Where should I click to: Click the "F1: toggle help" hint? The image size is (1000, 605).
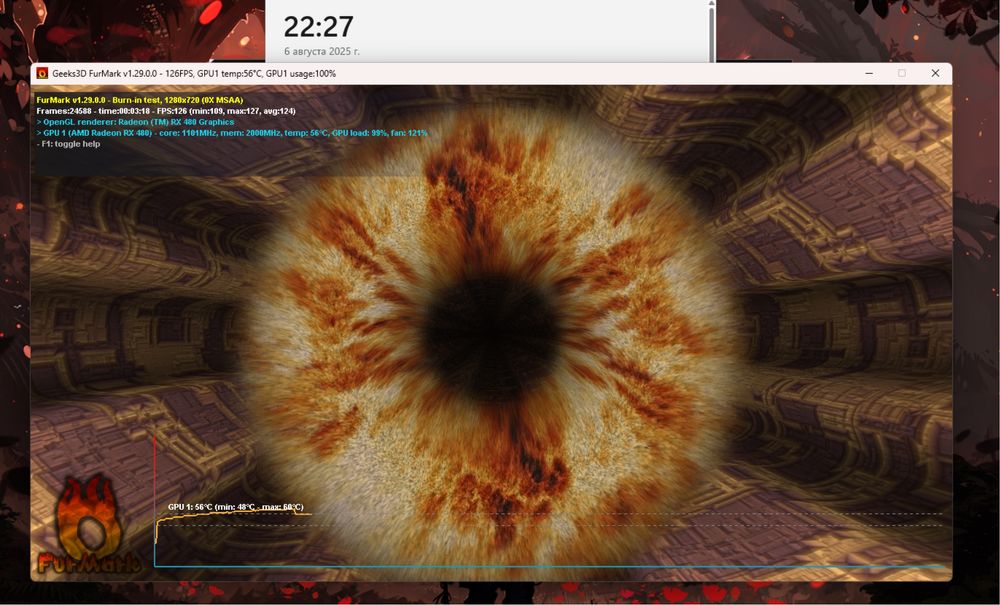(x=68, y=143)
